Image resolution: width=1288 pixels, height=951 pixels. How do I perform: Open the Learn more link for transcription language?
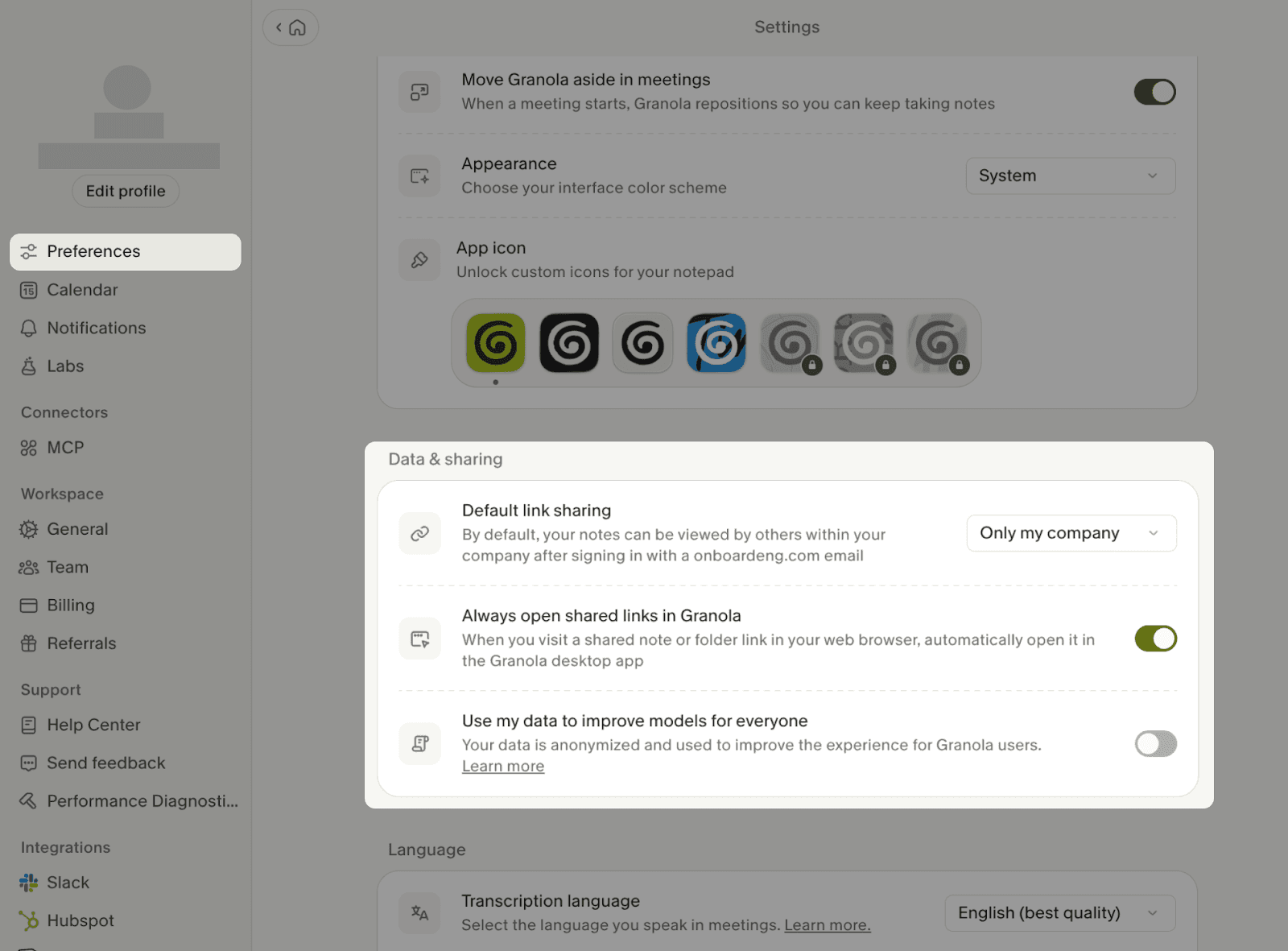click(828, 925)
